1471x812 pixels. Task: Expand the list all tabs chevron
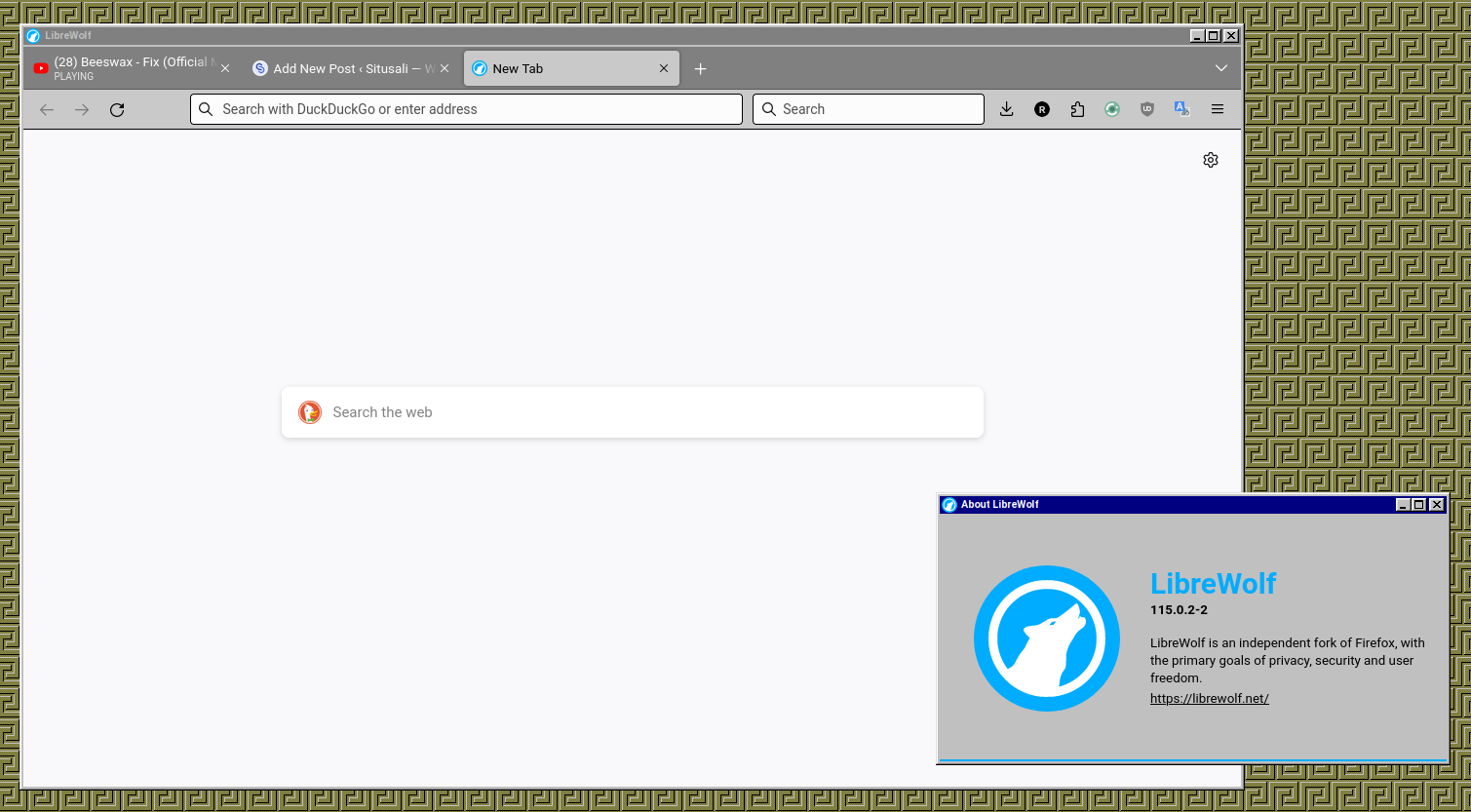(x=1221, y=68)
